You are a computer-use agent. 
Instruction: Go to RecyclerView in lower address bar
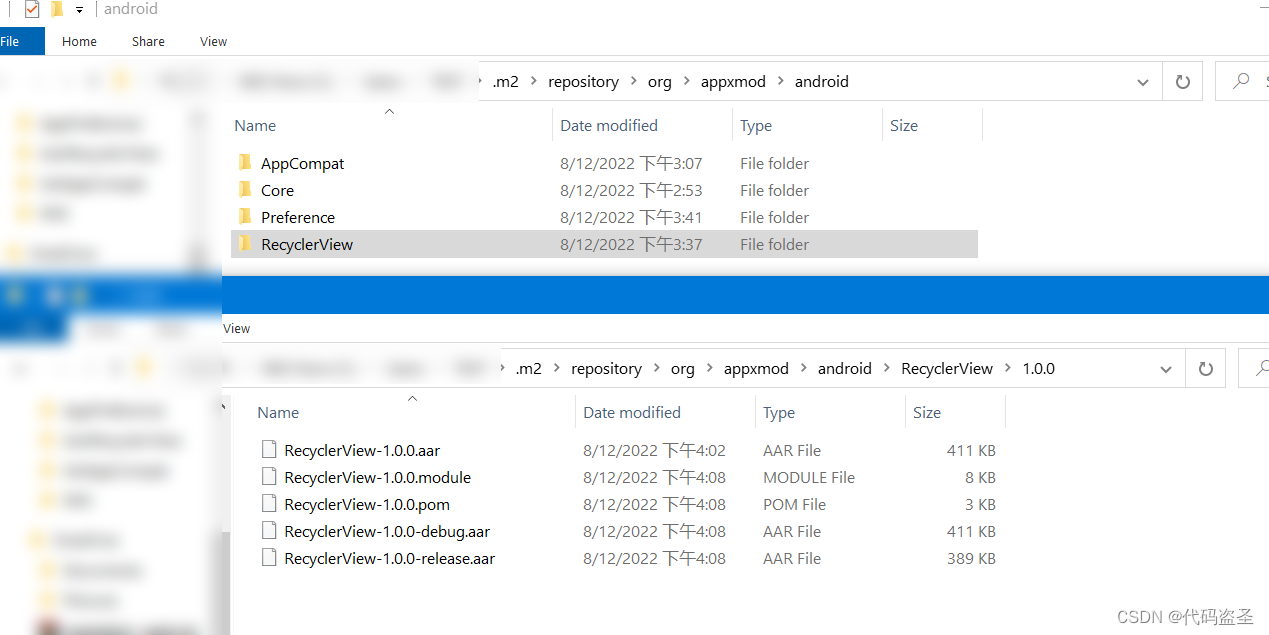point(947,369)
